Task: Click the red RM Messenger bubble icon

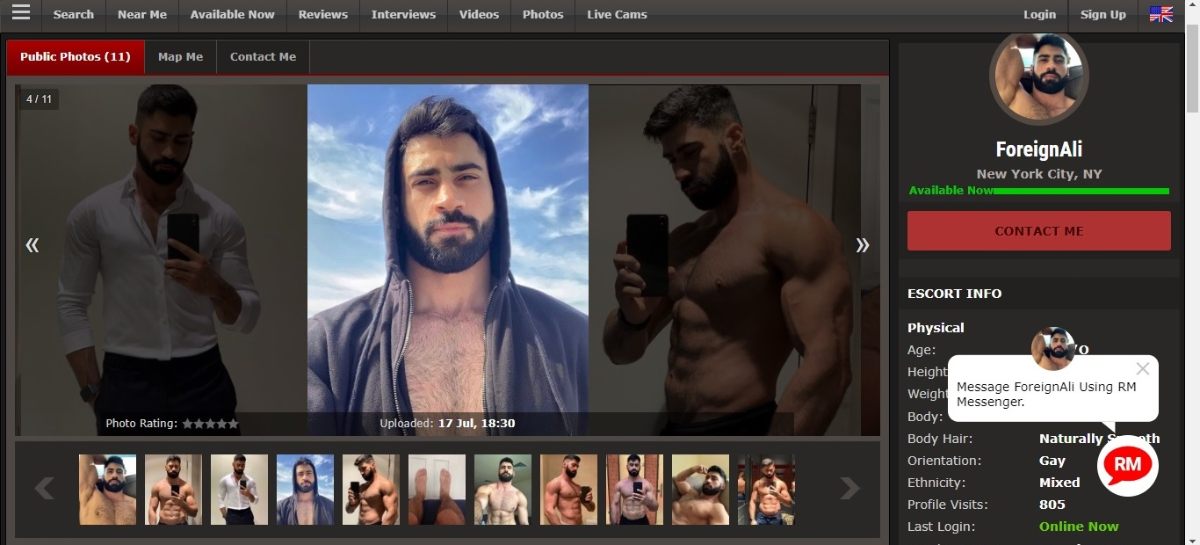Action: (x=1127, y=466)
